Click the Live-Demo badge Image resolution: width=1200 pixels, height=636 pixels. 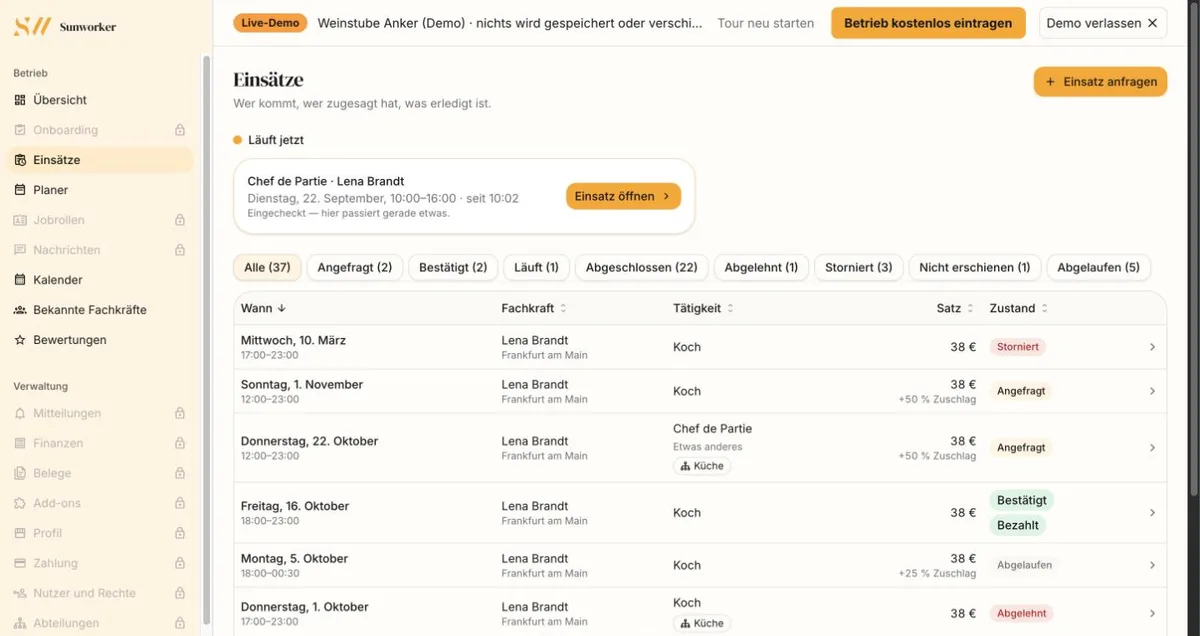(x=270, y=23)
